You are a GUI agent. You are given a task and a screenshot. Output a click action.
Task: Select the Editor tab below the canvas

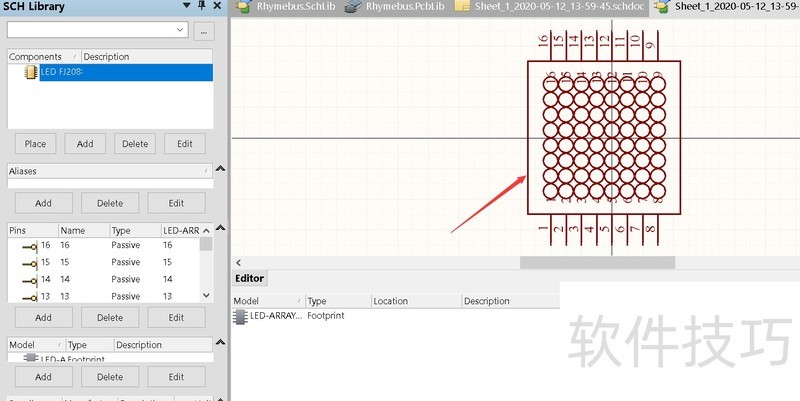[249, 279]
